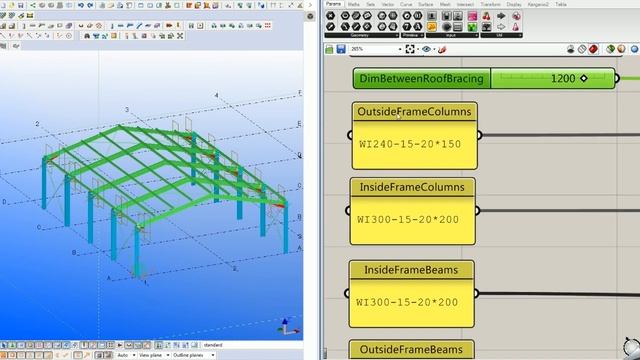Click the Save icon in Tekla toolbar

[20, 5]
